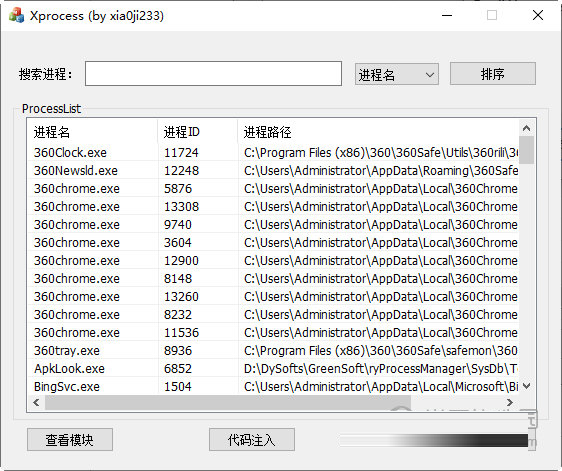Viewport: 562px width, 471px height.
Task: Select 360chrome.exe row with ID 12900
Action: pyautogui.click(x=273, y=261)
